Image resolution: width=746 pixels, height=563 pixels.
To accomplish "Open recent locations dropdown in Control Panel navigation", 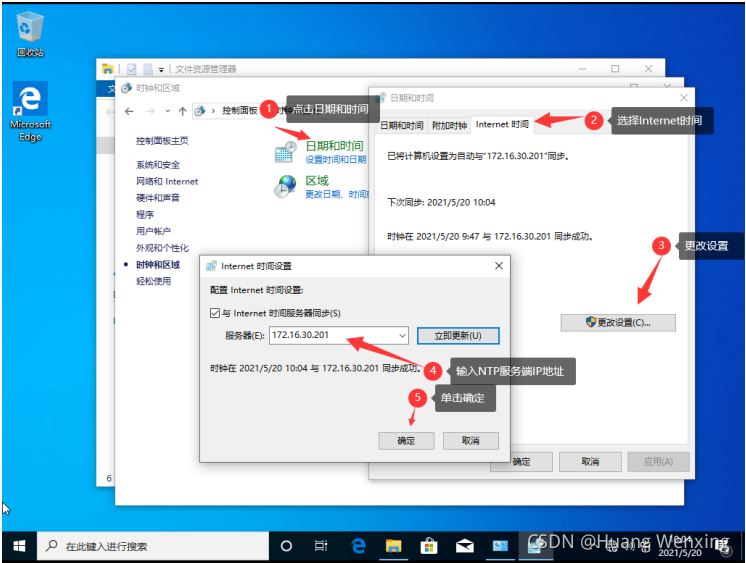I will 167,111.
